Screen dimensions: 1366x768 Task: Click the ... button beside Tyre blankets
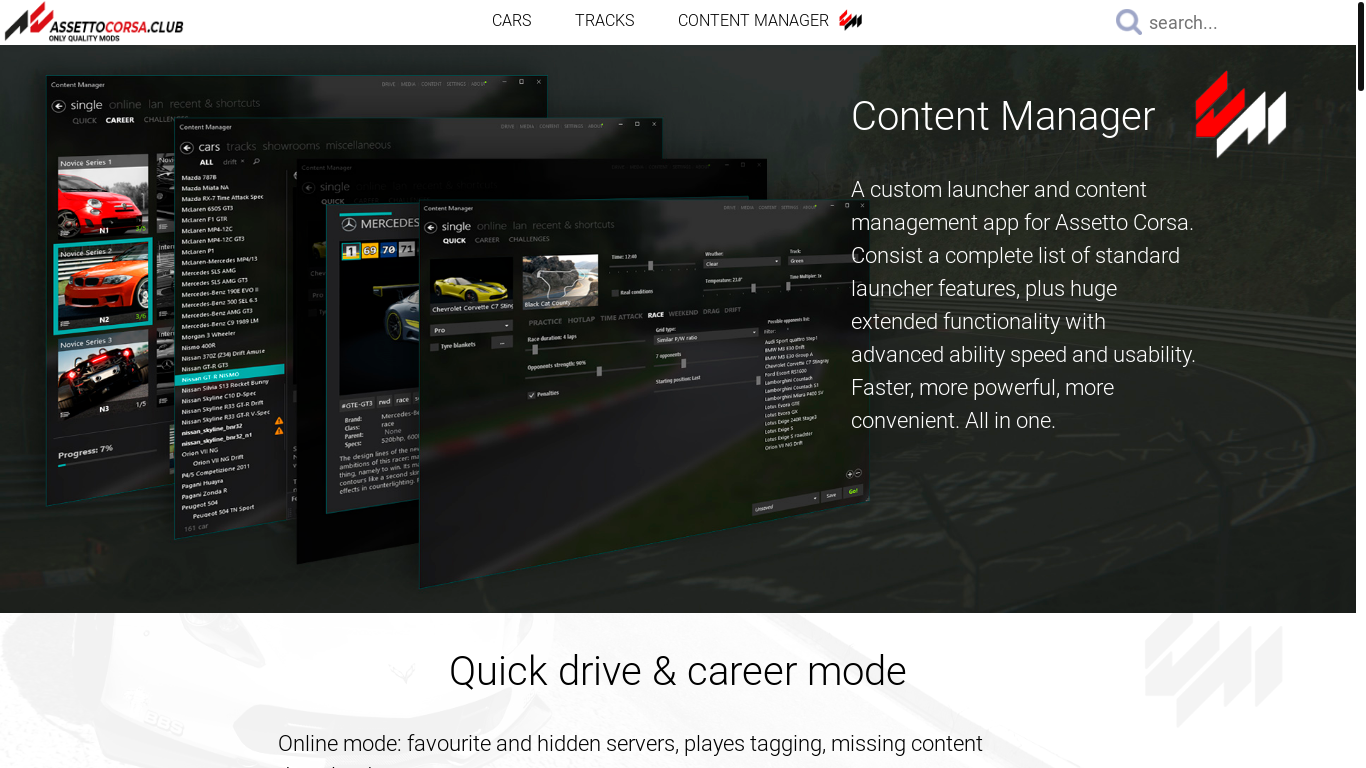502,343
